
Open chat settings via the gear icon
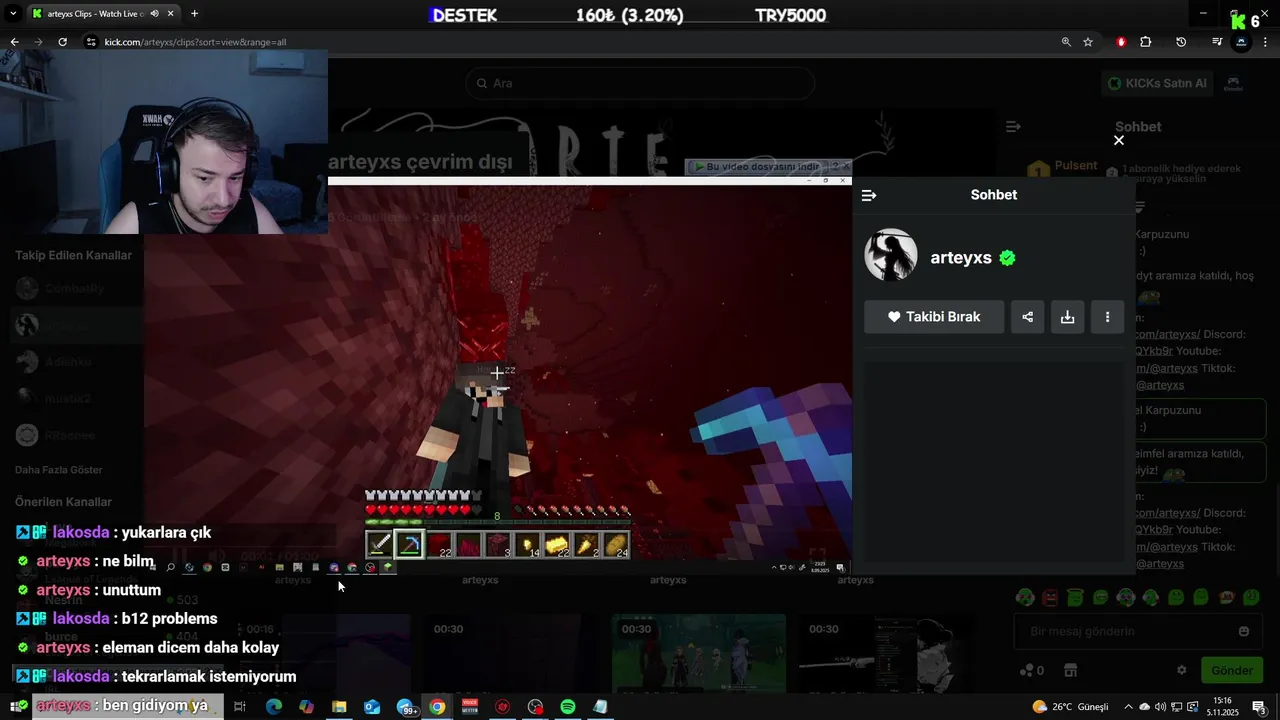[x=1181, y=670]
